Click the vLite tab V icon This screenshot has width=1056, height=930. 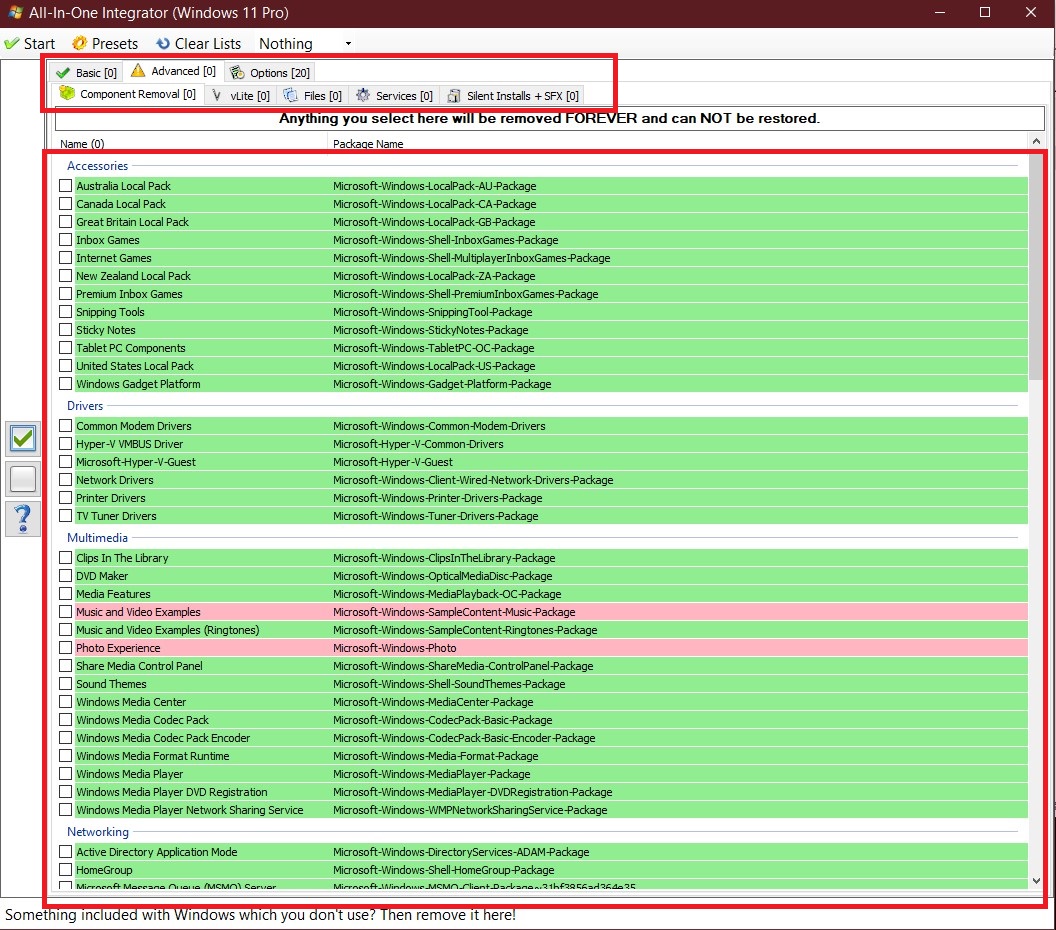(x=216, y=96)
